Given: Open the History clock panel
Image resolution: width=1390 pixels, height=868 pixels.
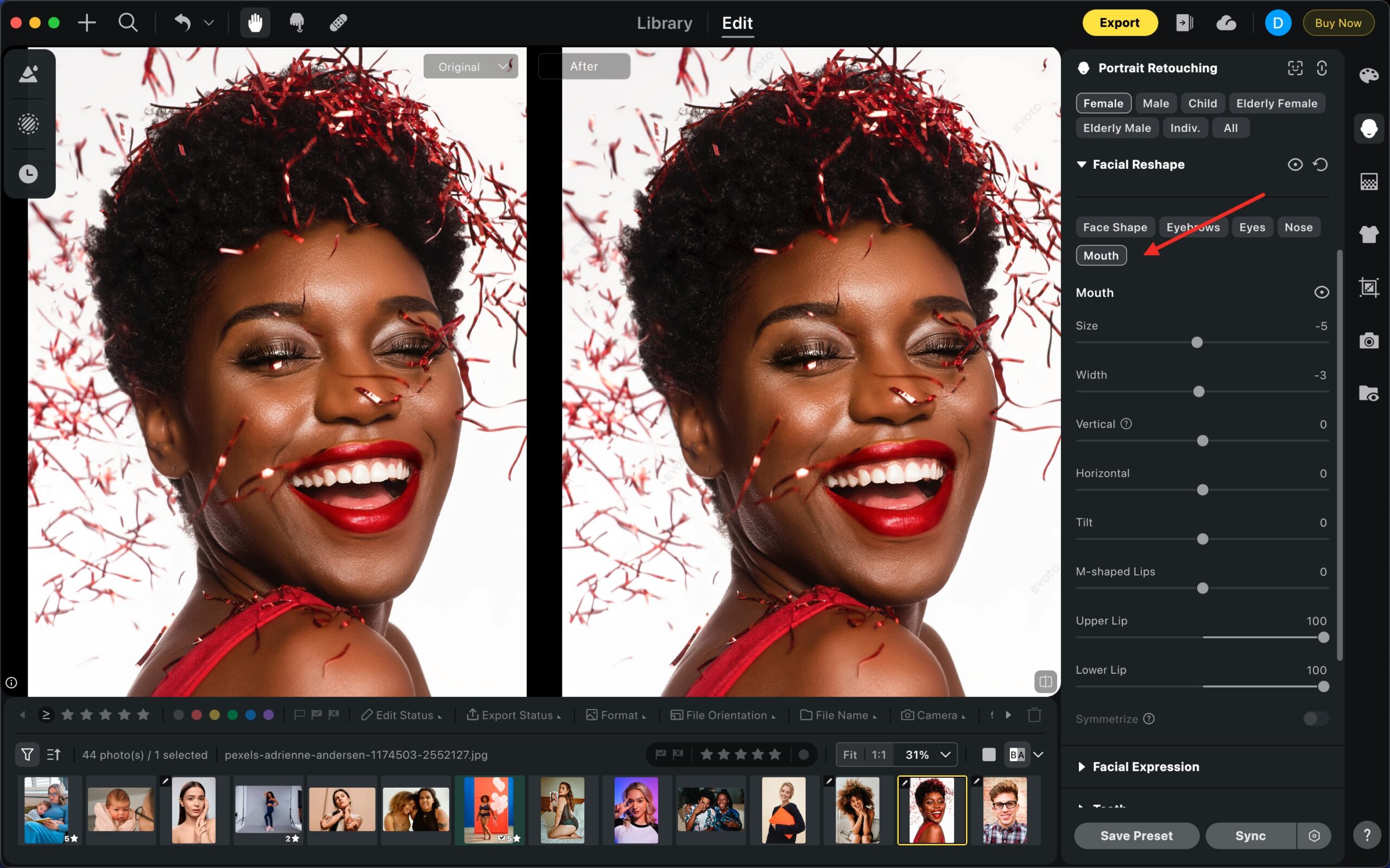Looking at the screenshot, I should (28, 174).
